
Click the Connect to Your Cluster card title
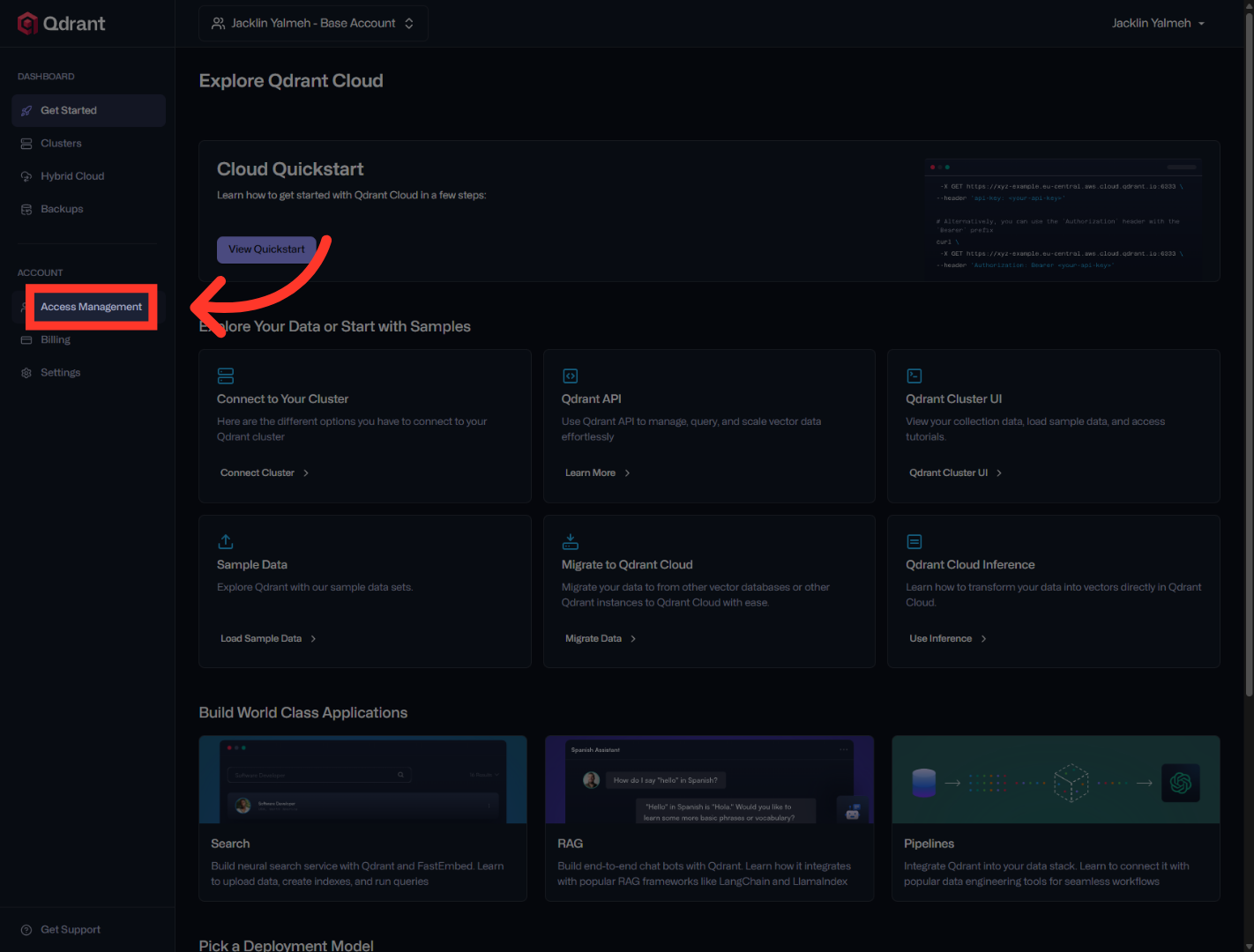tap(282, 399)
